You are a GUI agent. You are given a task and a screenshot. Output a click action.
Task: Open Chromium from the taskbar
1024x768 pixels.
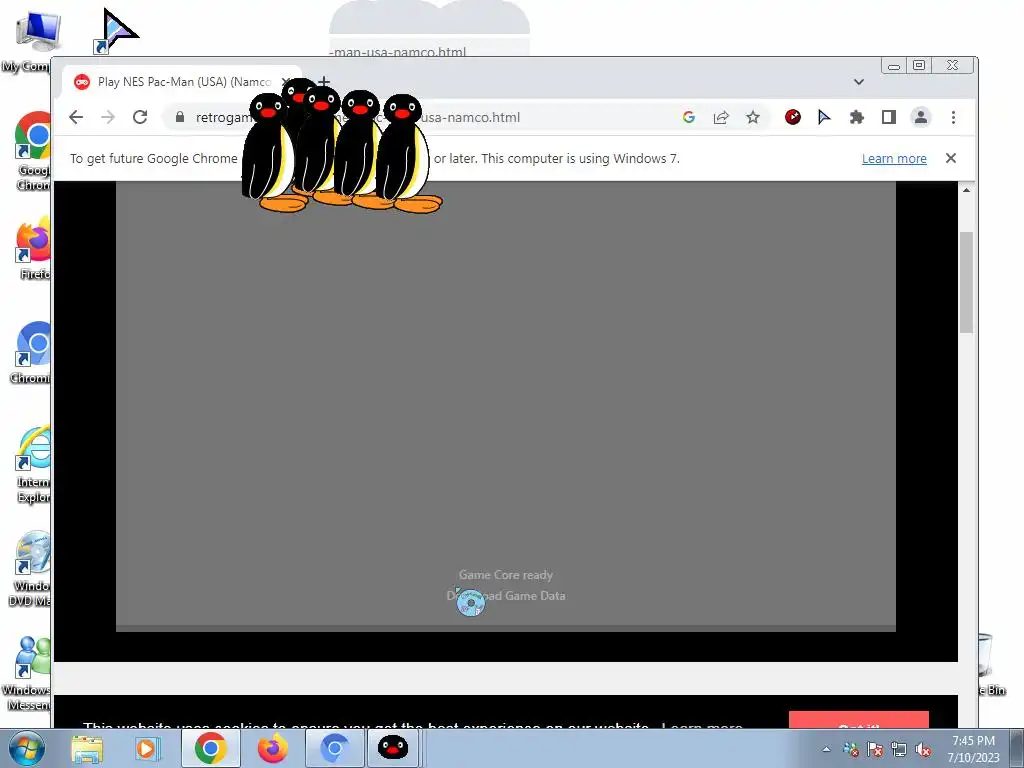pos(334,748)
